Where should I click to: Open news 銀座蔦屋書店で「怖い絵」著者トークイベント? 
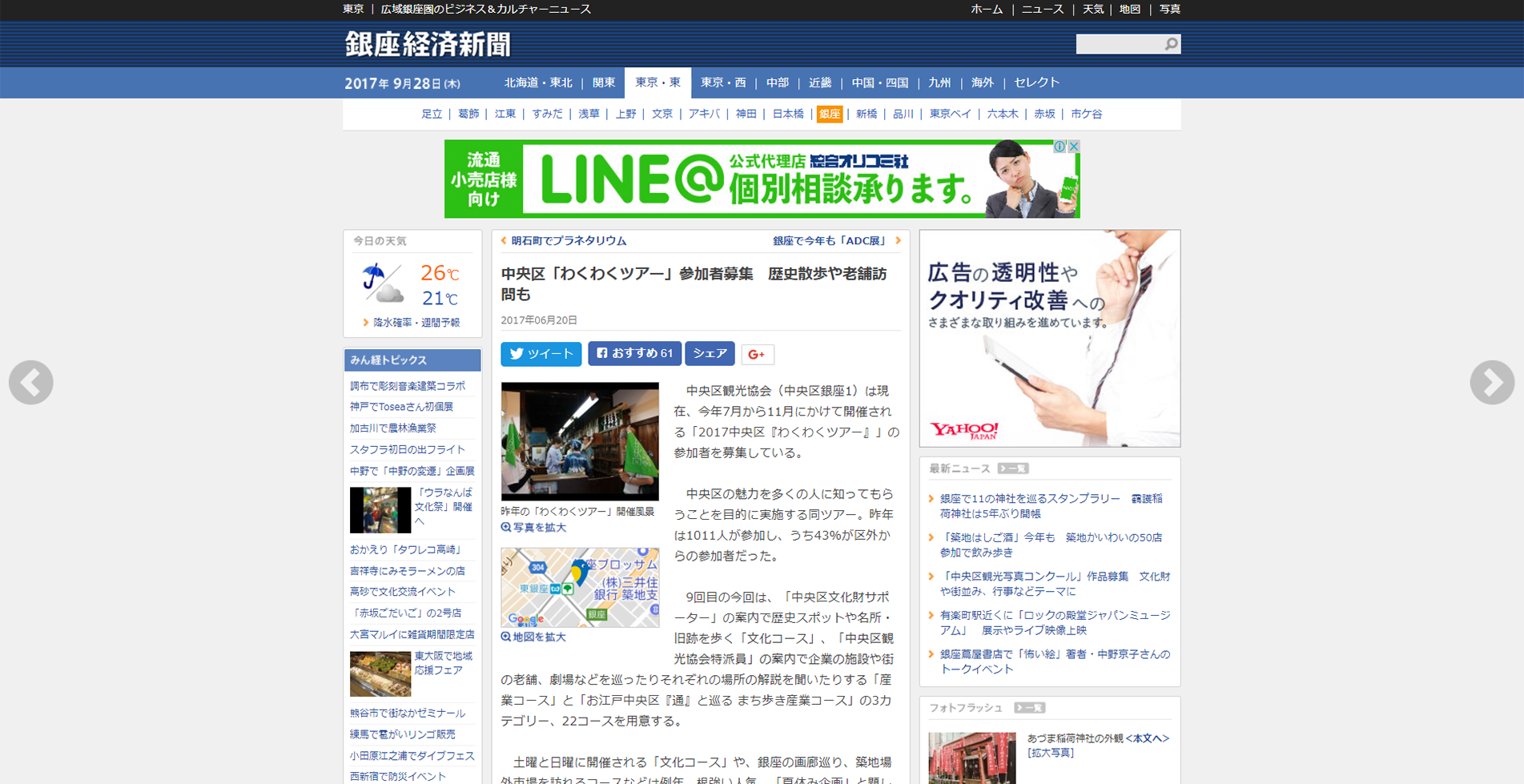tap(1055, 661)
